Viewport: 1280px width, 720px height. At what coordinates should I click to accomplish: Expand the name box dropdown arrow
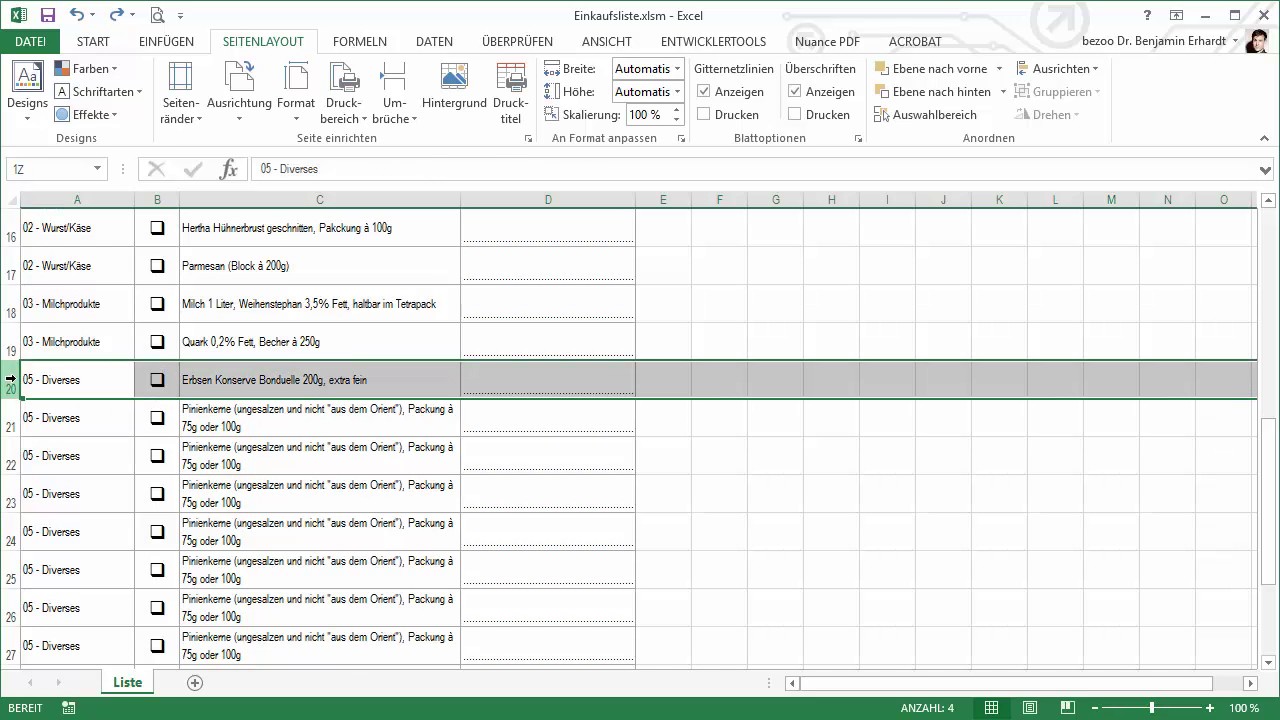[97, 170]
